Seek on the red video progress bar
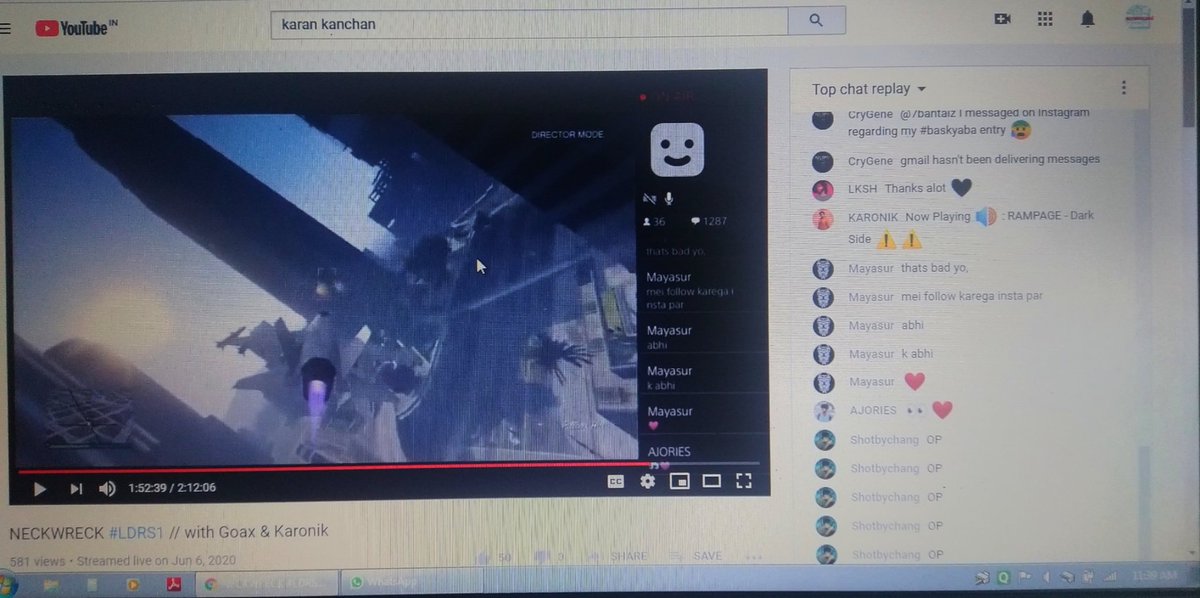1200x598 pixels. [x=388, y=467]
